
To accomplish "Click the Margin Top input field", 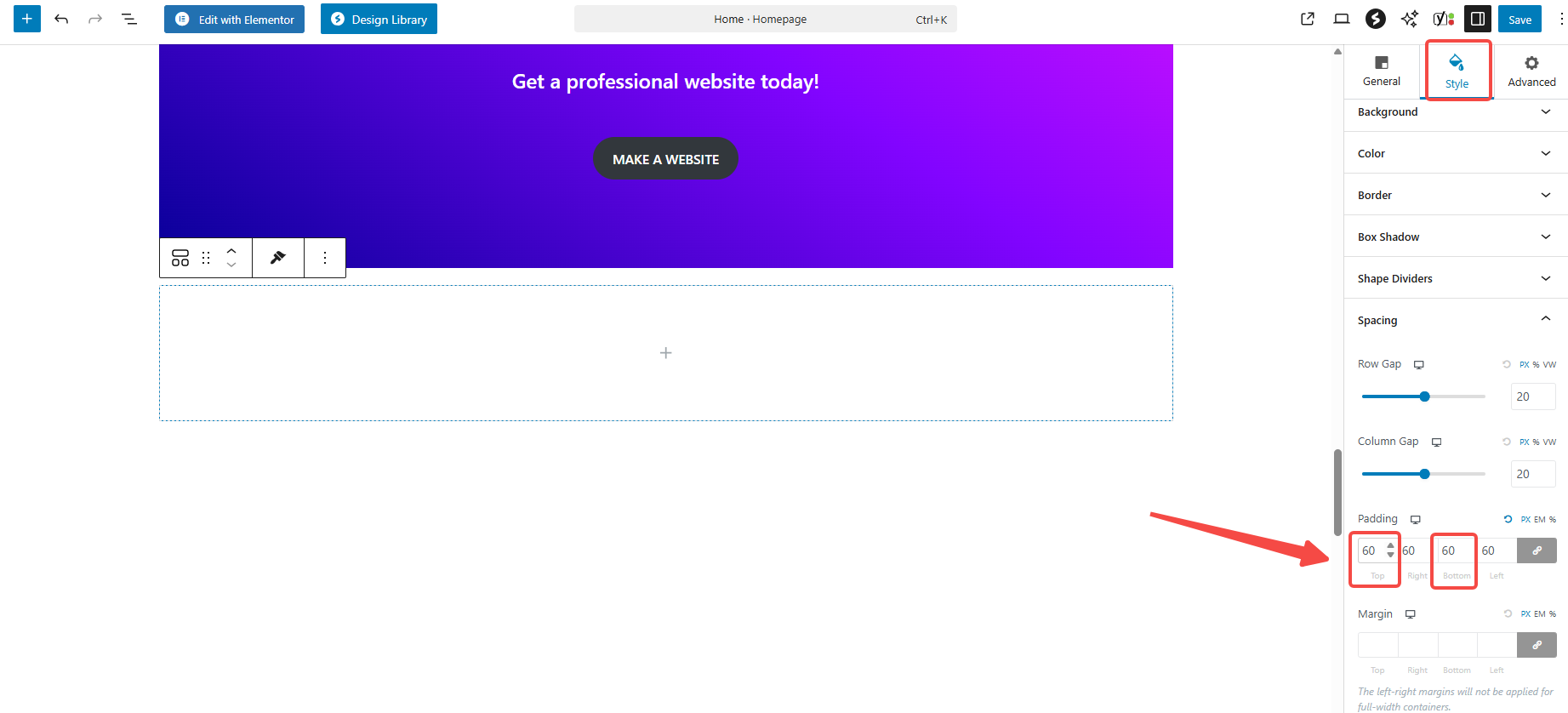I will [x=1377, y=645].
